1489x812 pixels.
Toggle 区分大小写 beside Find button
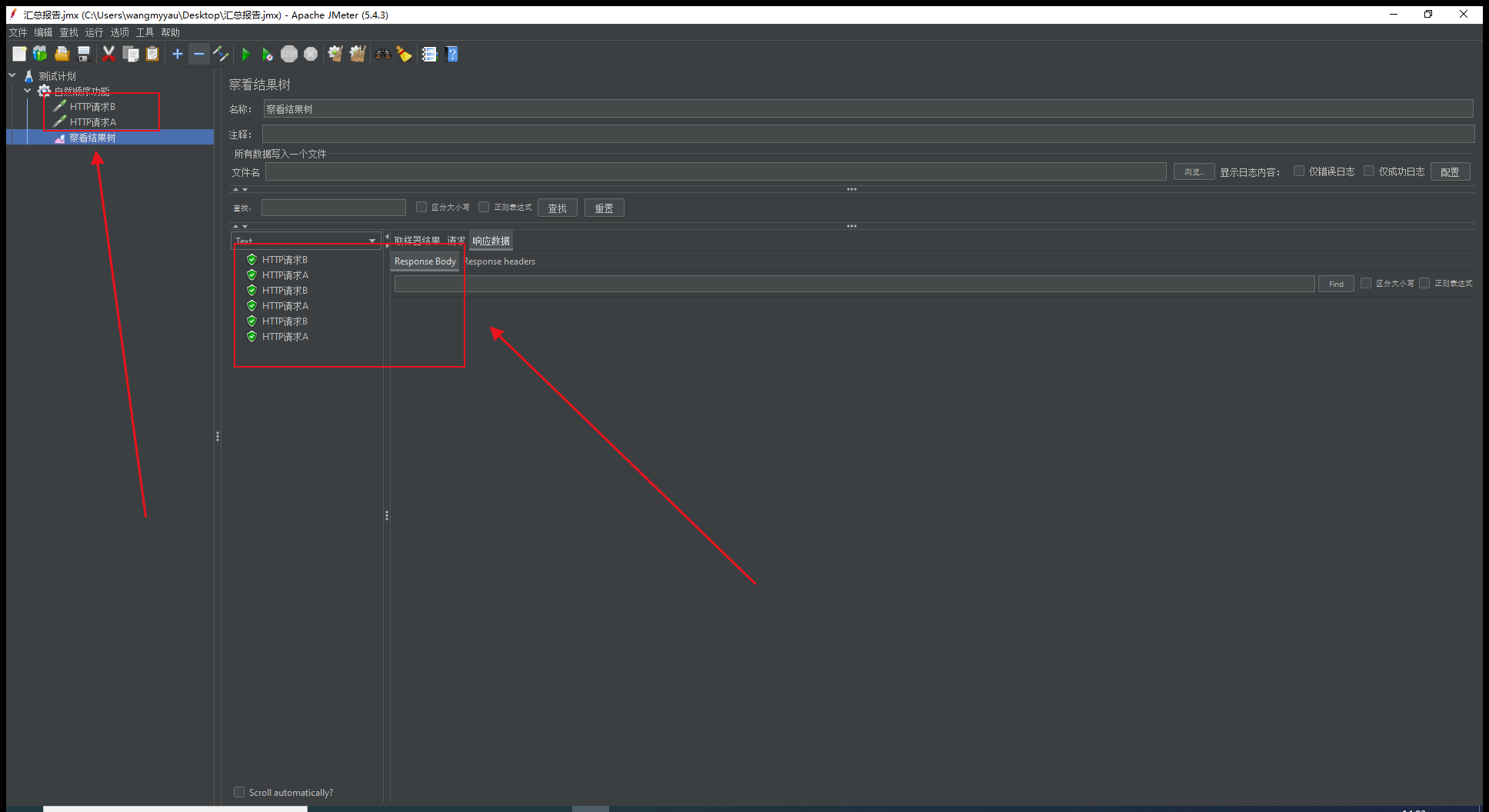click(1366, 283)
